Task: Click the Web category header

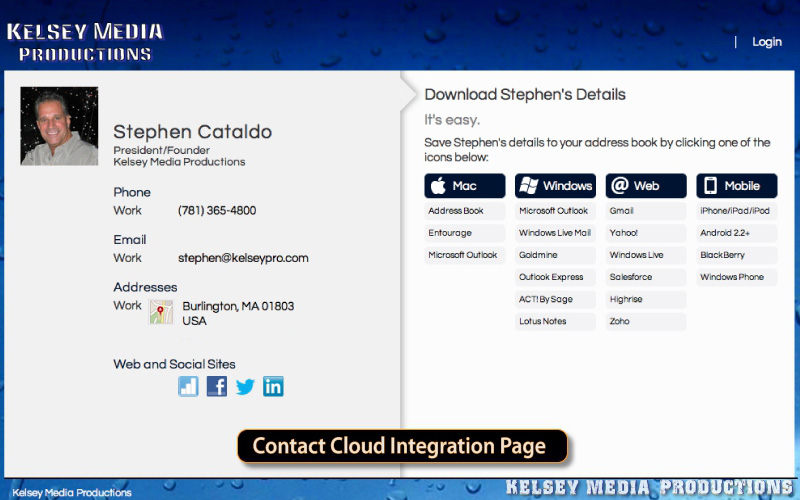Action: 646,186
